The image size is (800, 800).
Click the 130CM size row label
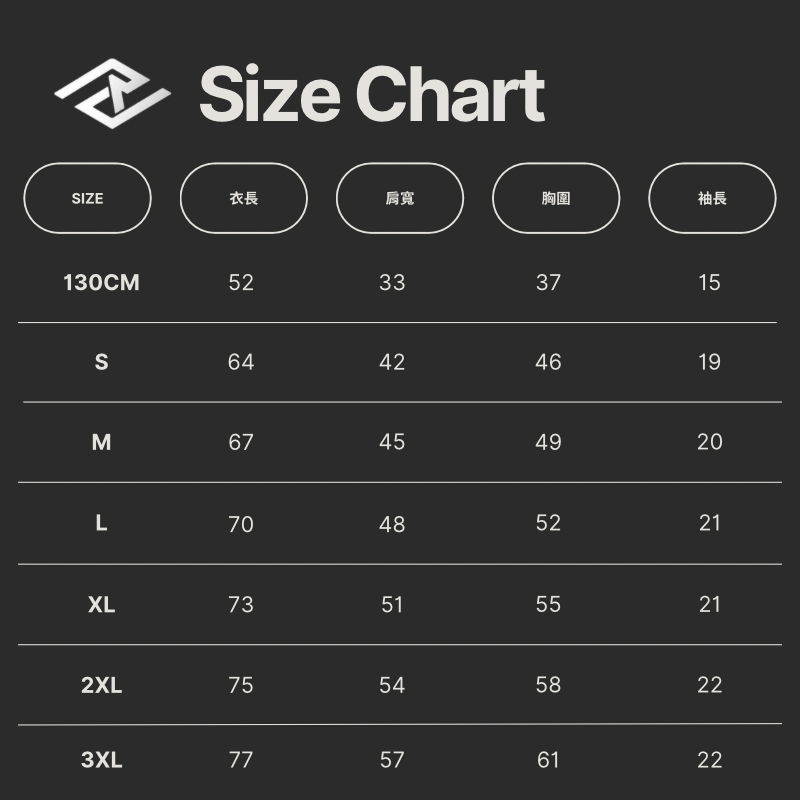(x=101, y=283)
